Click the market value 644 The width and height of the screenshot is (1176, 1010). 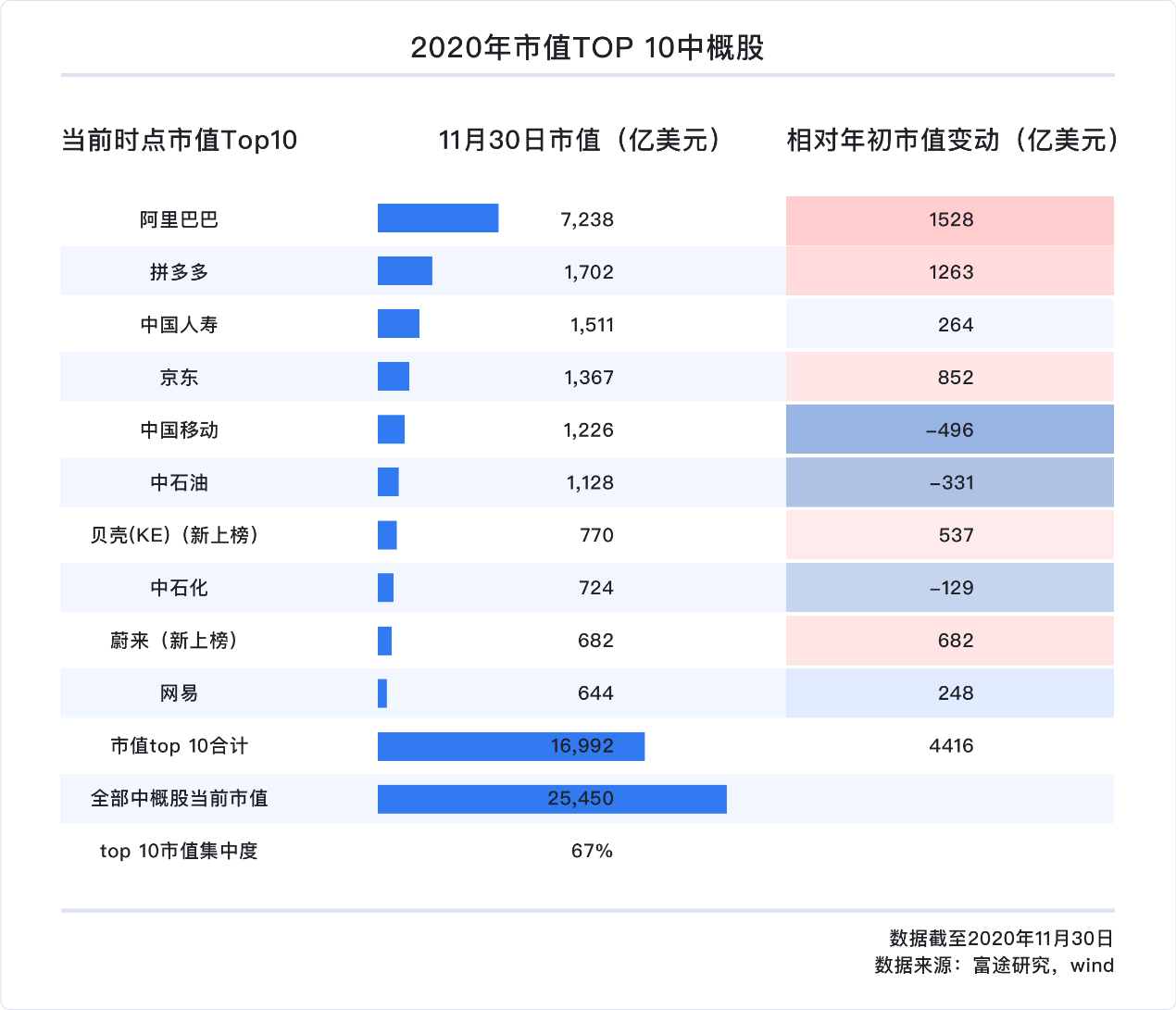(x=596, y=693)
